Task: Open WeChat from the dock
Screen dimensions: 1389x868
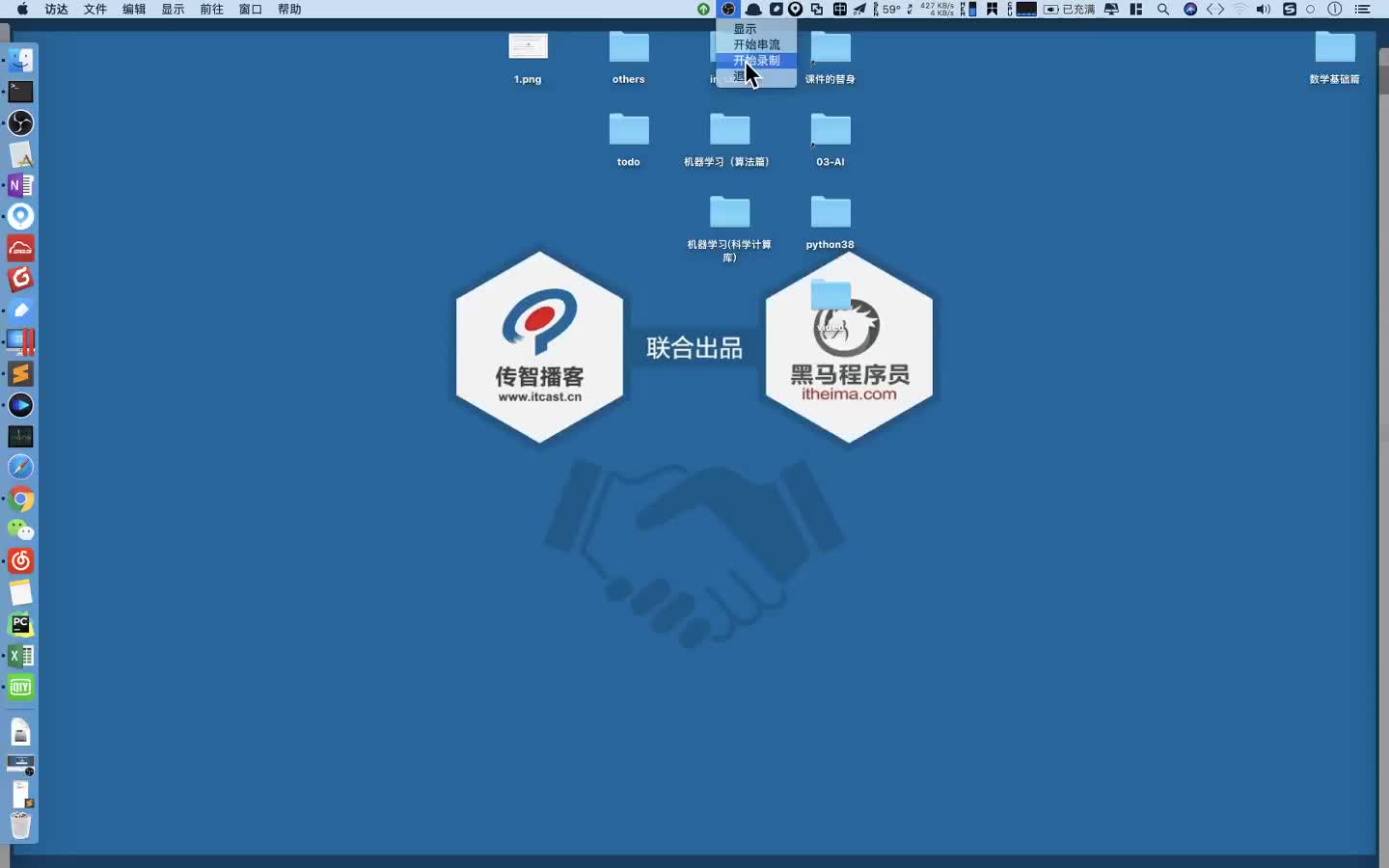Action: tap(20, 529)
